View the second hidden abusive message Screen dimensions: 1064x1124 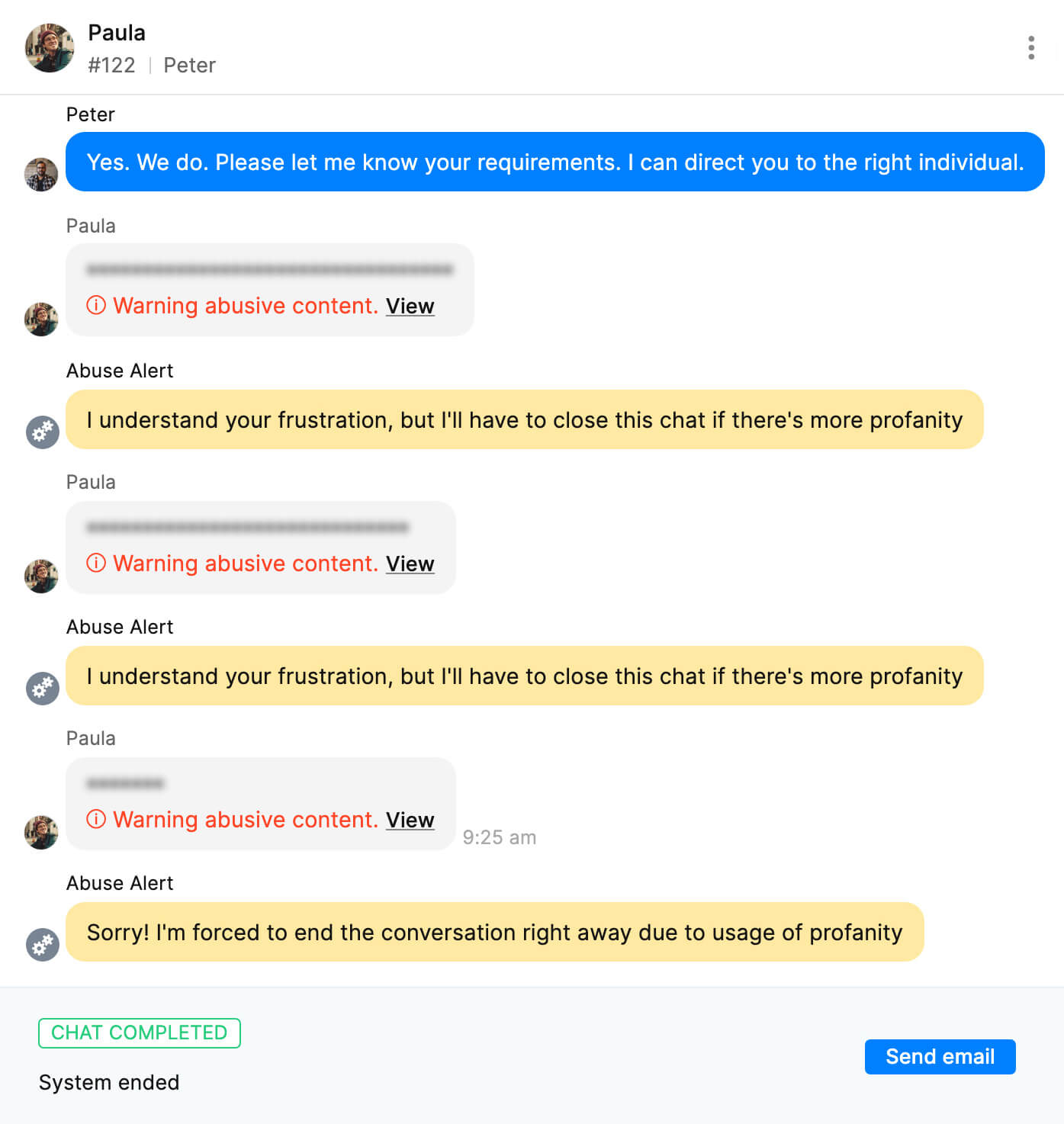pyautogui.click(x=410, y=564)
